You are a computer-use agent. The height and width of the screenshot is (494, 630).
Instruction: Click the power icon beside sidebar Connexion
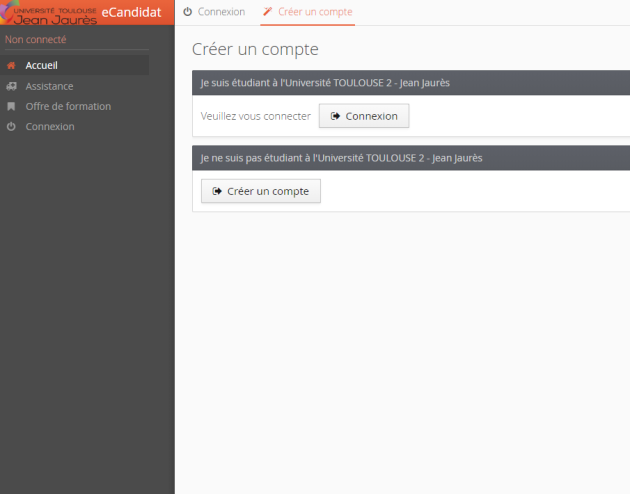click(11, 127)
